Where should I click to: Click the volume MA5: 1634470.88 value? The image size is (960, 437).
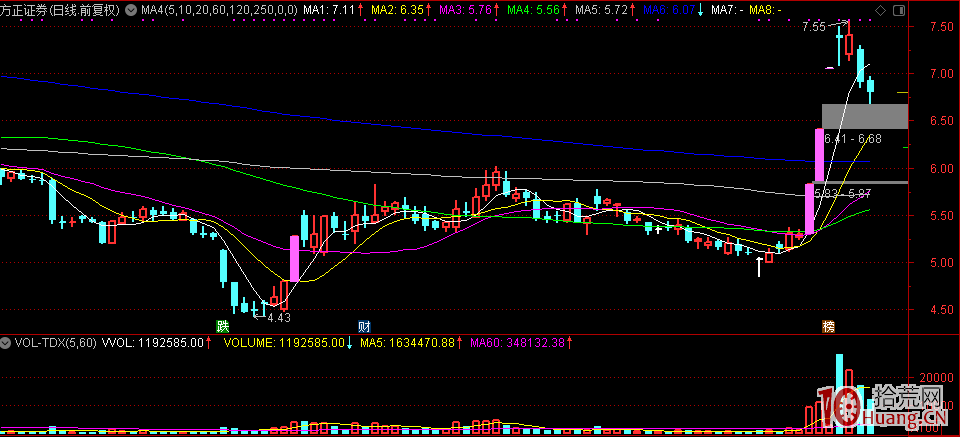point(407,343)
